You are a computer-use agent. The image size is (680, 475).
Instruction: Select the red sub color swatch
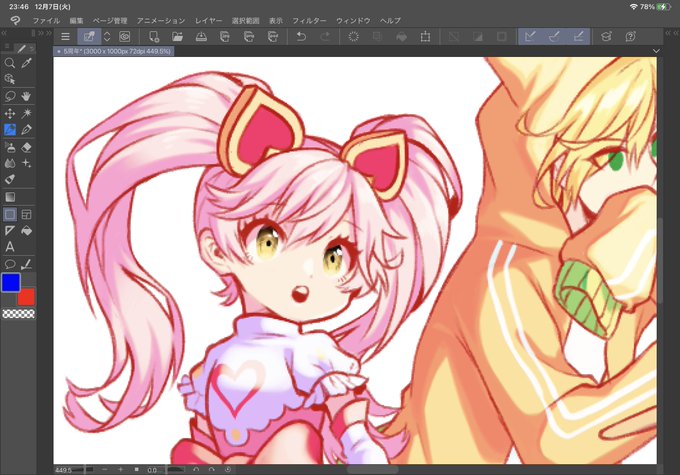26,297
